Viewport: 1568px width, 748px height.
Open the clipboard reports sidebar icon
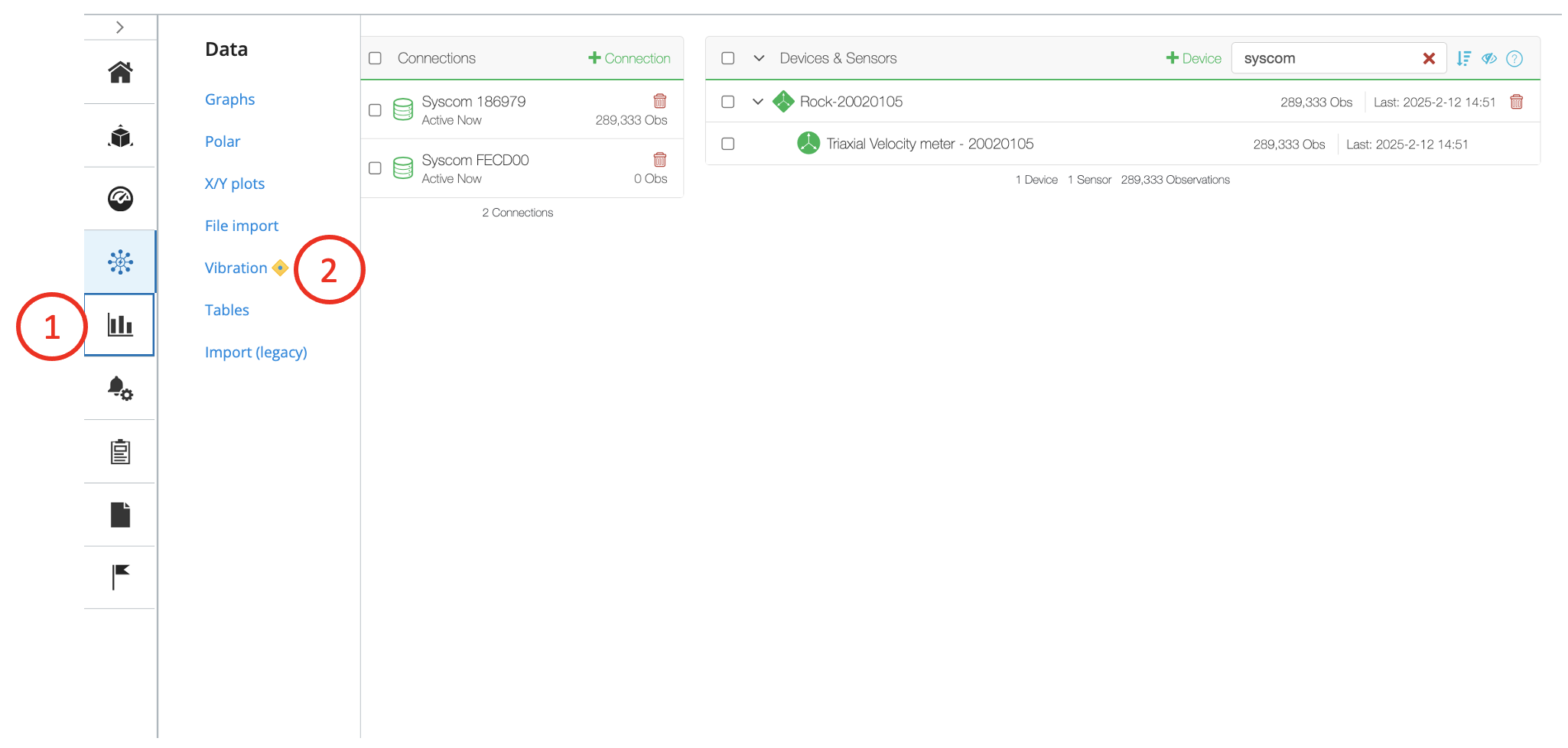click(x=120, y=452)
